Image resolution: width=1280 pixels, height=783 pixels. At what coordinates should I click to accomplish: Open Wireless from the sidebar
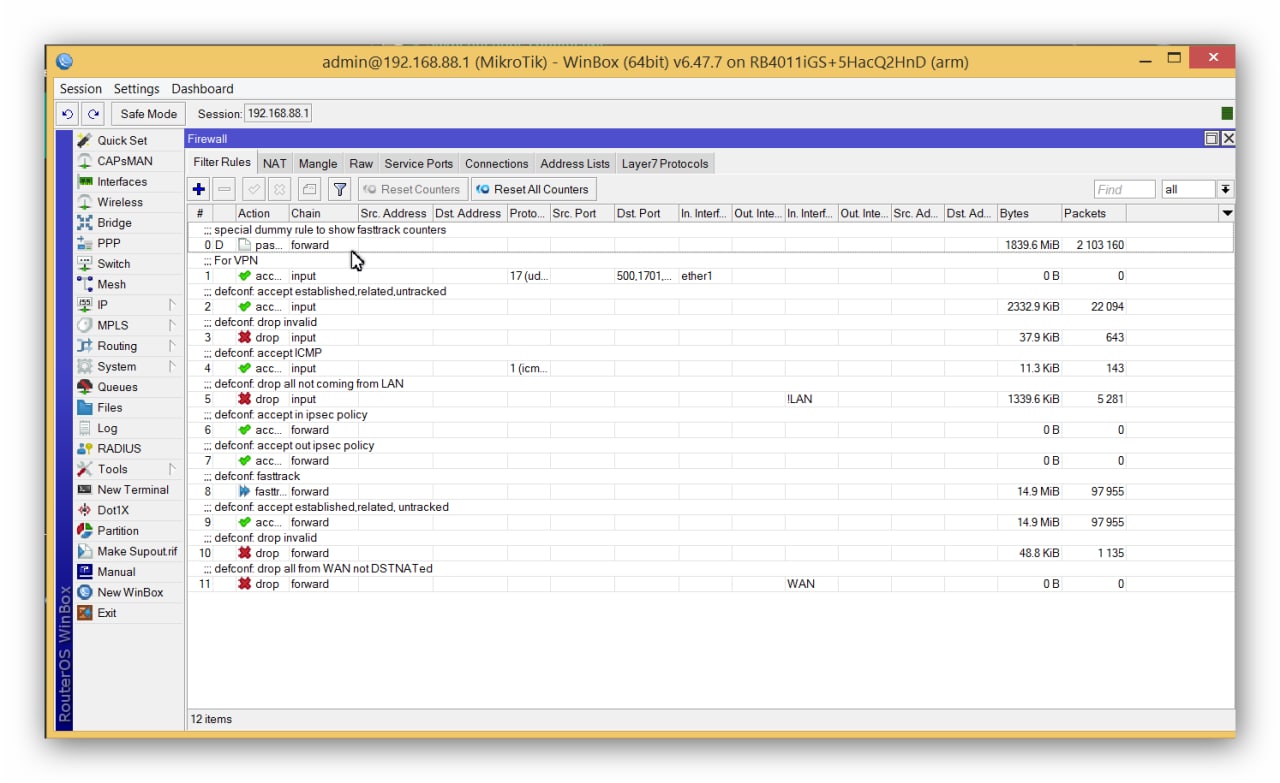(x=119, y=202)
